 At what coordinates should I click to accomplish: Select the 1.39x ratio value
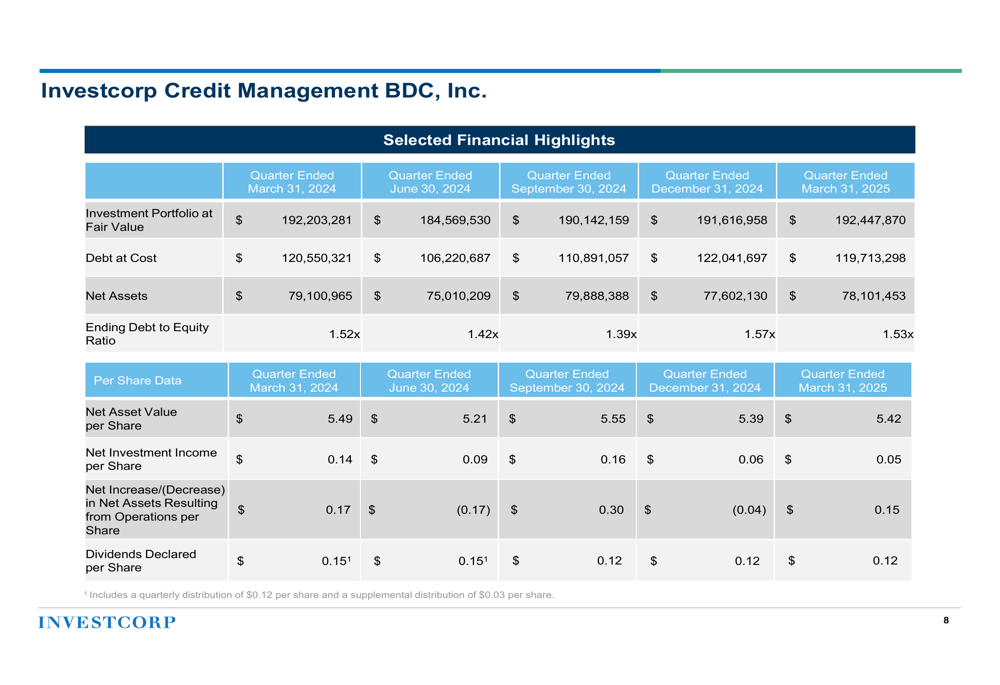click(621, 334)
